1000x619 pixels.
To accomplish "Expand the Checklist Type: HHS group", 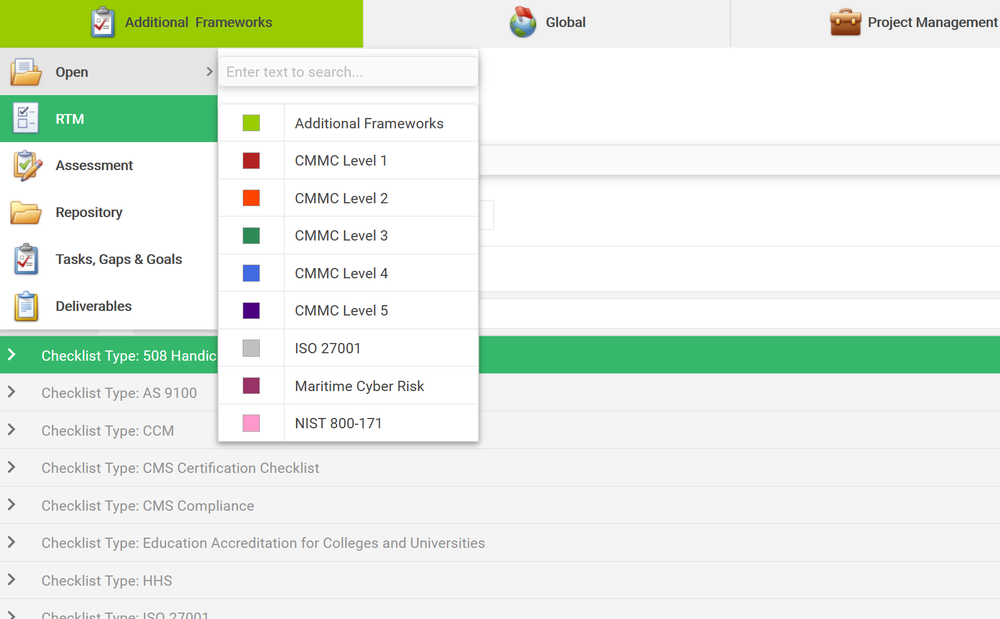I will [12, 580].
